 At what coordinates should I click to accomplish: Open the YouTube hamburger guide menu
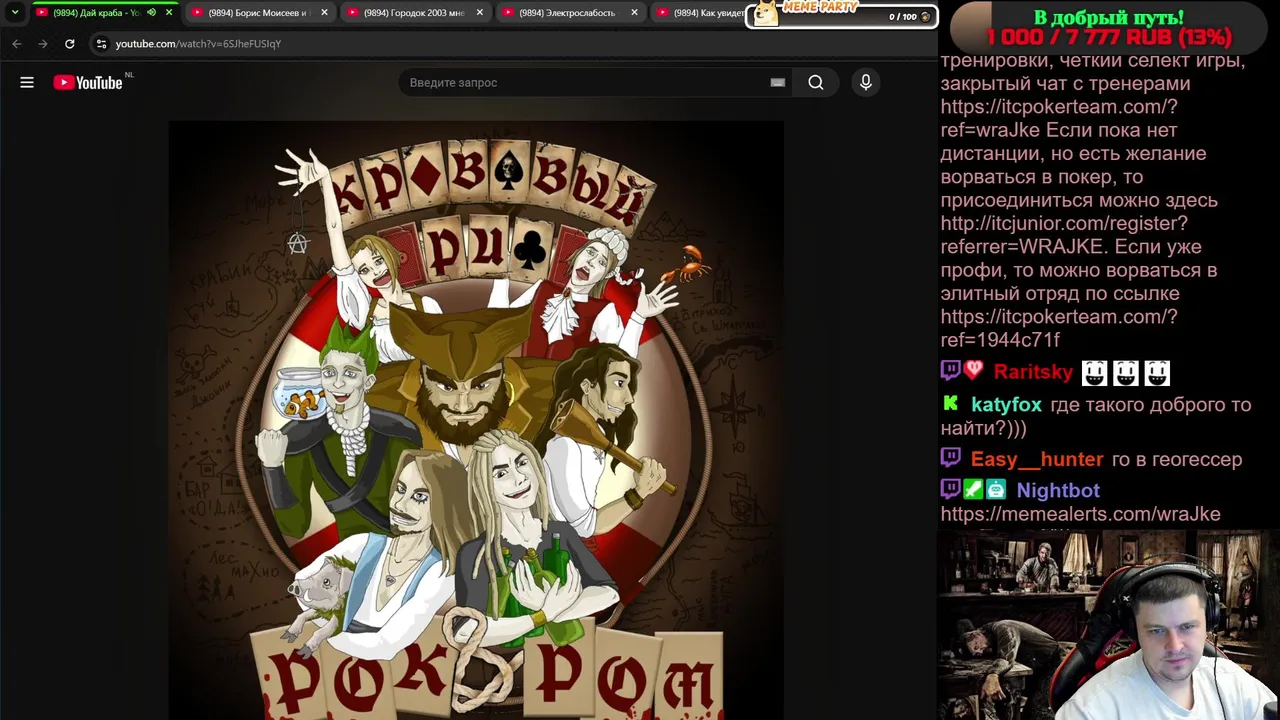pyautogui.click(x=27, y=83)
